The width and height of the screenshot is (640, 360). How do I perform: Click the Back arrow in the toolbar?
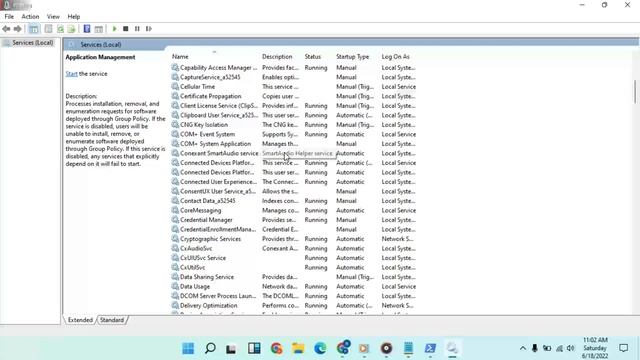6,29
